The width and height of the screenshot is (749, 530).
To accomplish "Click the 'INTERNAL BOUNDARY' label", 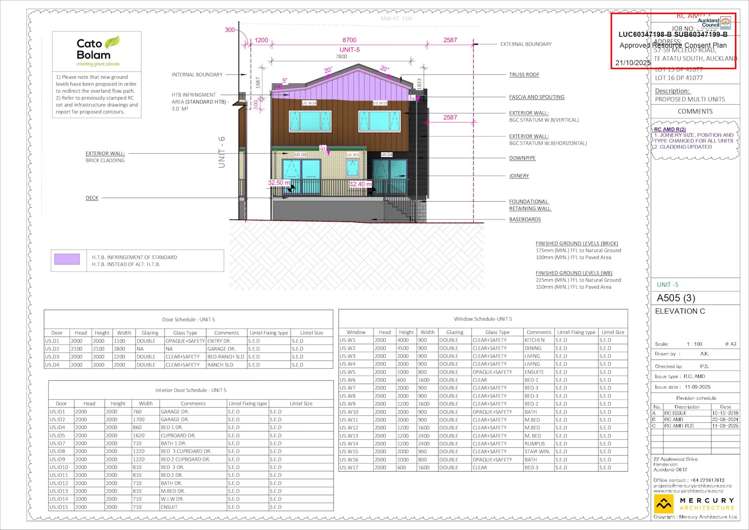I will coord(197,74).
